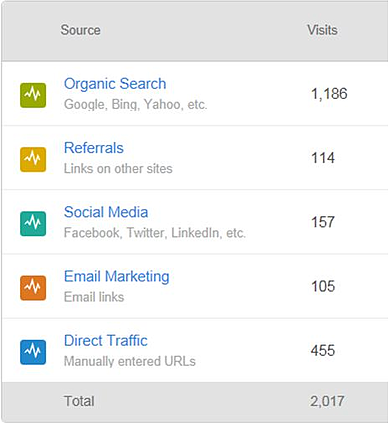Click the Total row label
Viewport: 389px width, 423px height.
[79, 401]
